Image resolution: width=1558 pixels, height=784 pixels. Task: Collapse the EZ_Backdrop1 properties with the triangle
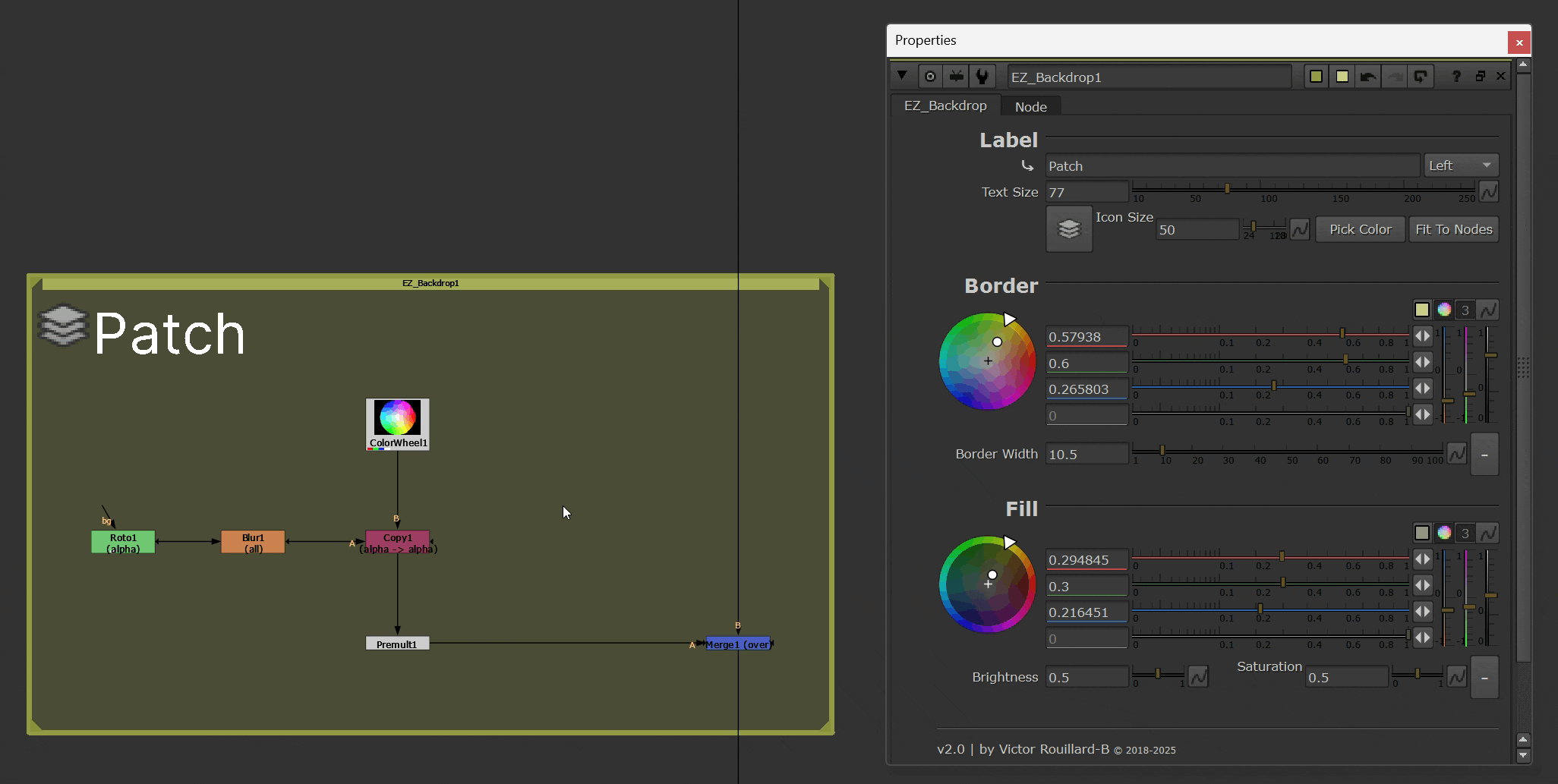pos(902,76)
